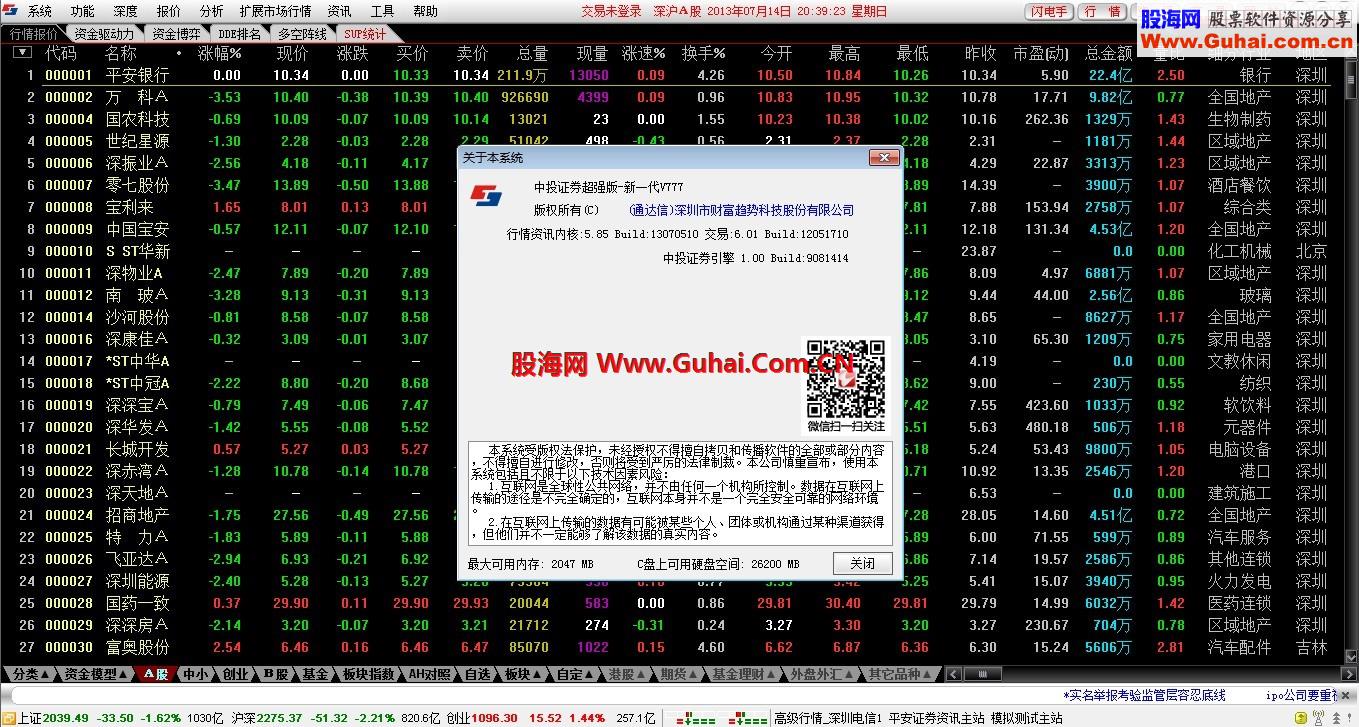Screen dimensions: 1359x727
Task: Open the 功能 menu
Action: [83, 11]
